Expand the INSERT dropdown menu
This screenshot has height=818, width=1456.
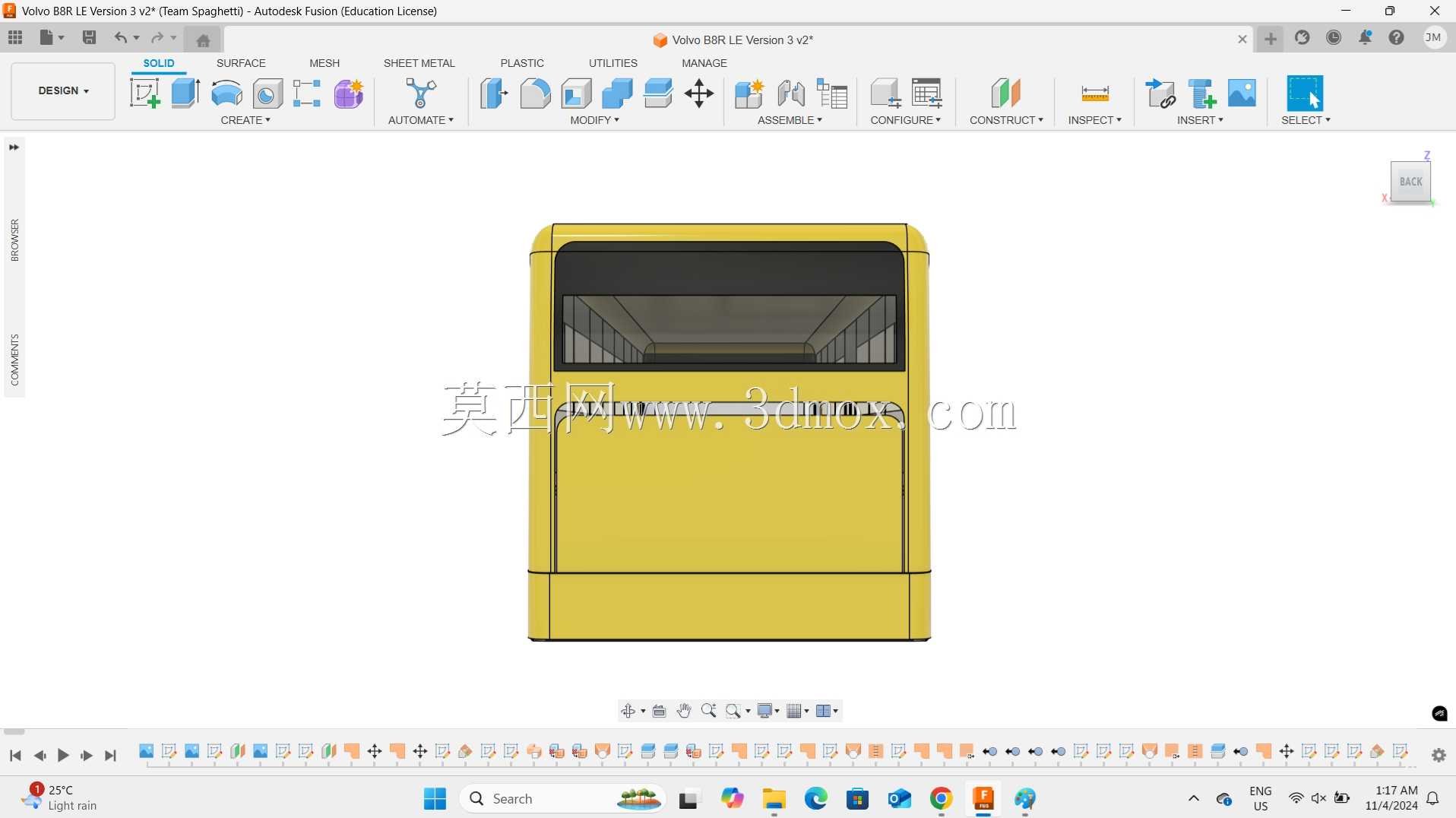[1201, 120]
